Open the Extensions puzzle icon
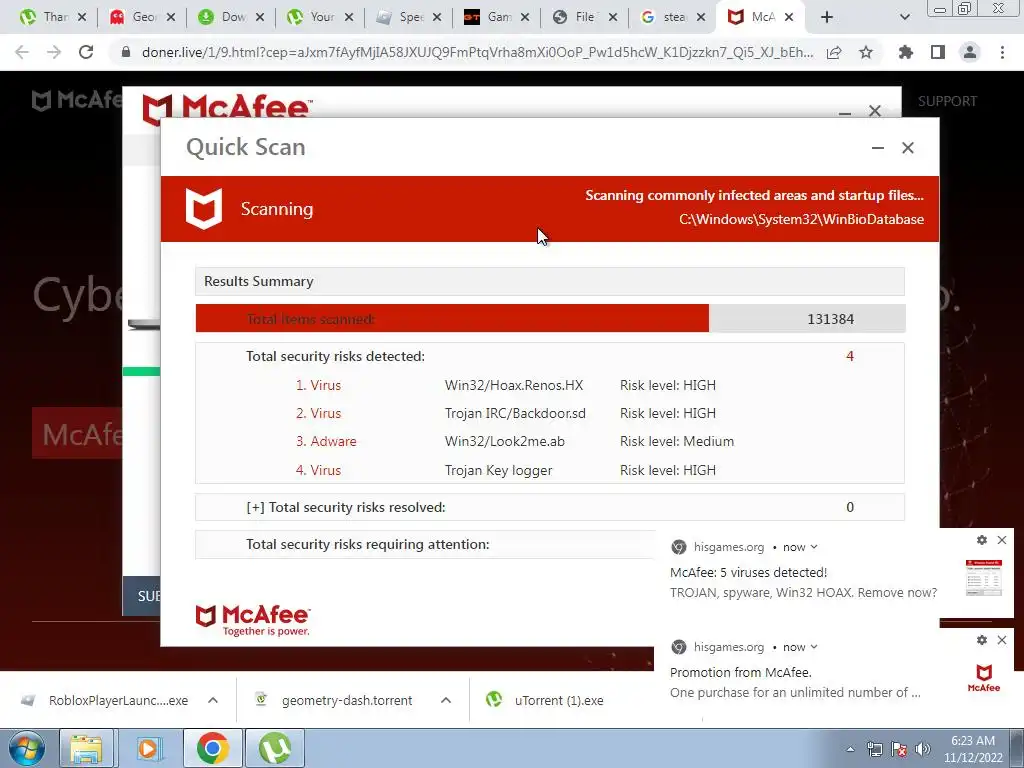The image size is (1024, 768). (906, 52)
